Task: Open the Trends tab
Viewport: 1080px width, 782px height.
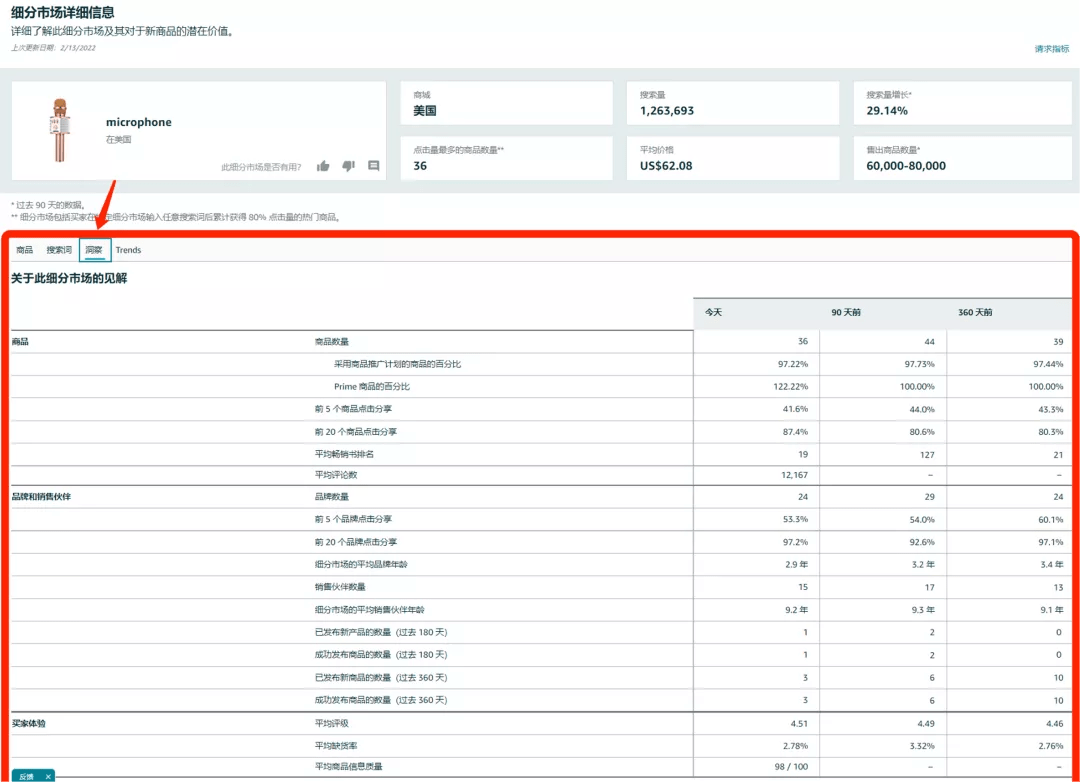Action: [128, 250]
